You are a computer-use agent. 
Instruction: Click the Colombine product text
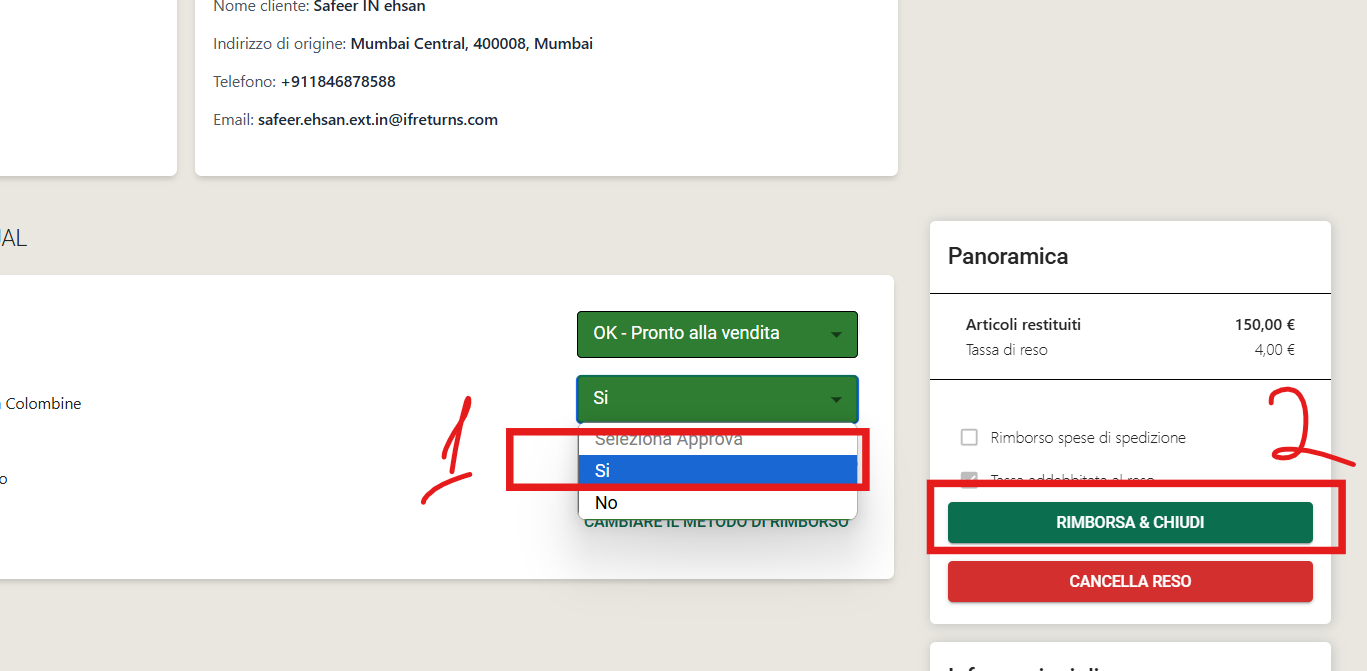(42, 404)
